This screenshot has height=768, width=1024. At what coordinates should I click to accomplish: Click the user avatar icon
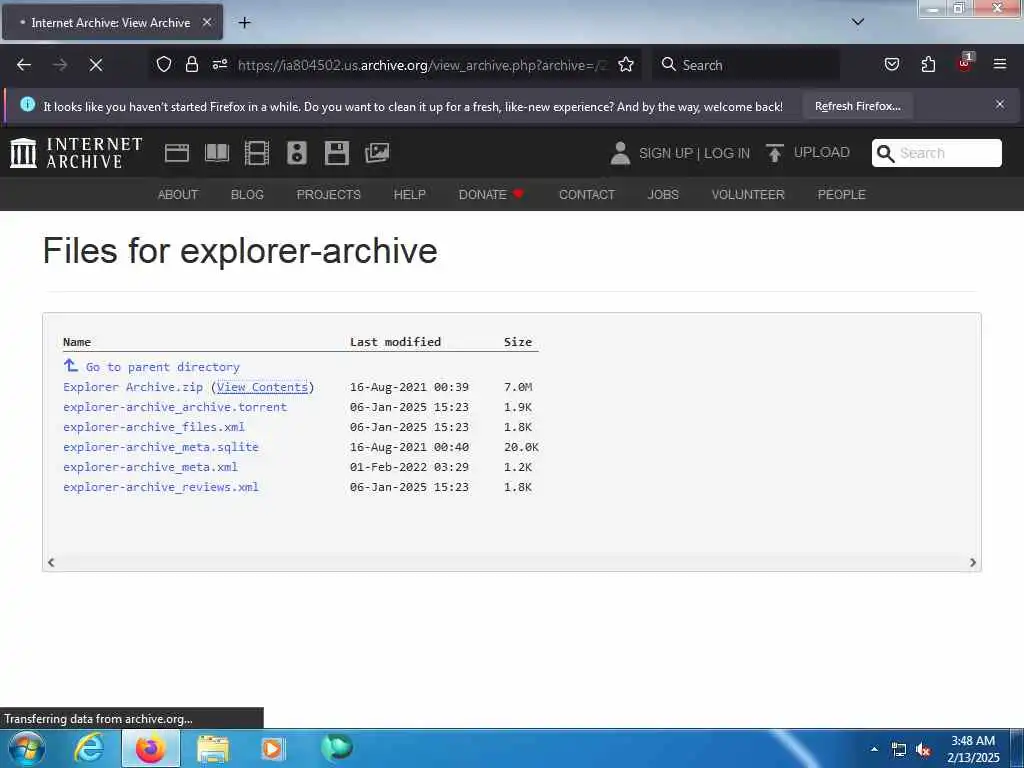tap(620, 153)
